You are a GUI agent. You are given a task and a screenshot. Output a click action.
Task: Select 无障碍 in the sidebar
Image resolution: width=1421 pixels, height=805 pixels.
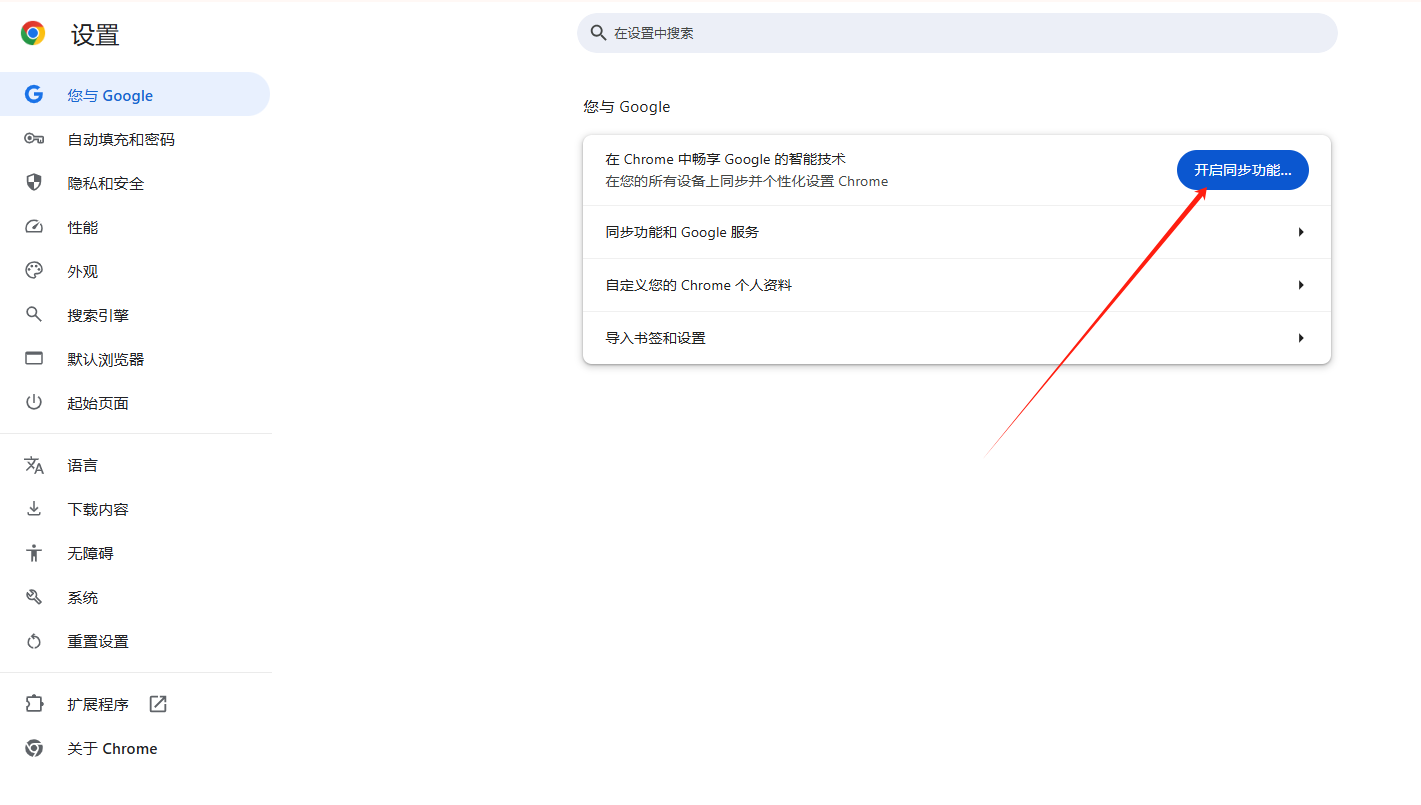pos(135,553)
